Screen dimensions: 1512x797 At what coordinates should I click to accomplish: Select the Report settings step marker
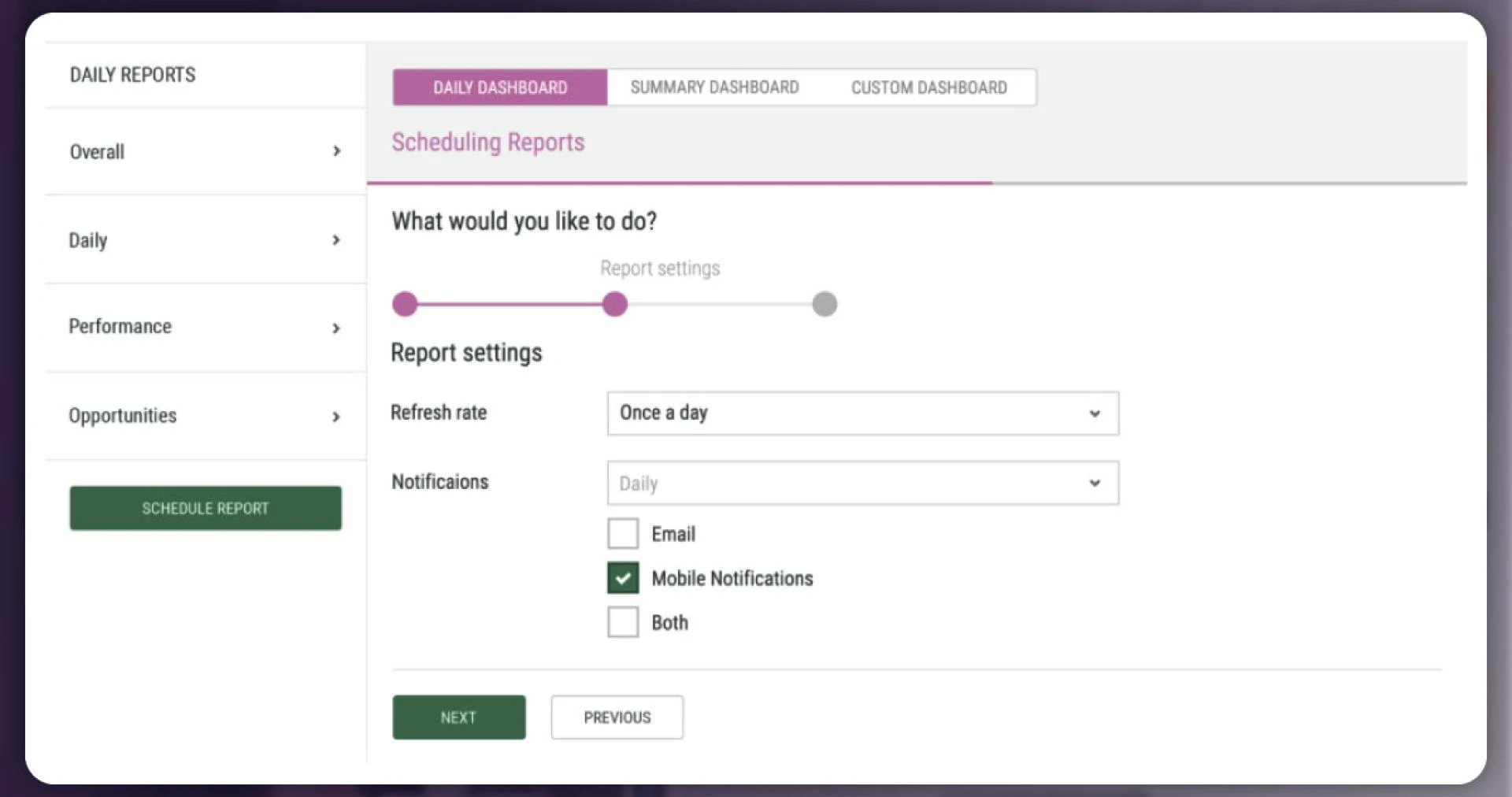point(615,304)
